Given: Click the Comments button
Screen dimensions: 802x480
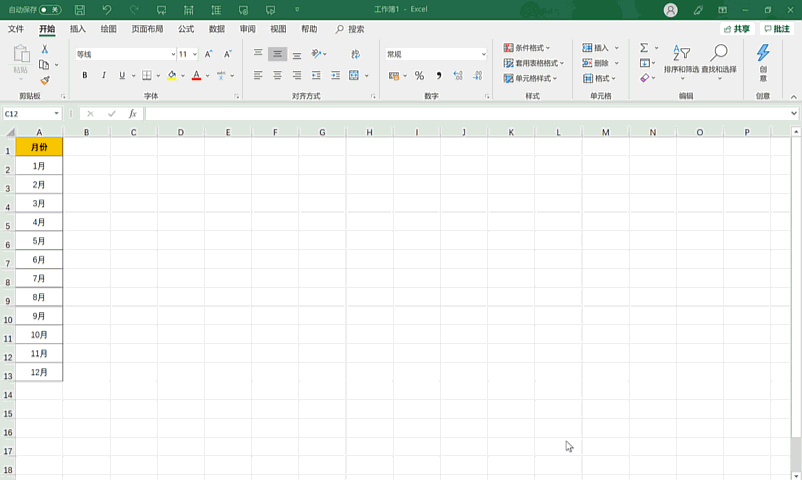Looking at the screenshot, I should coord(777,29).
